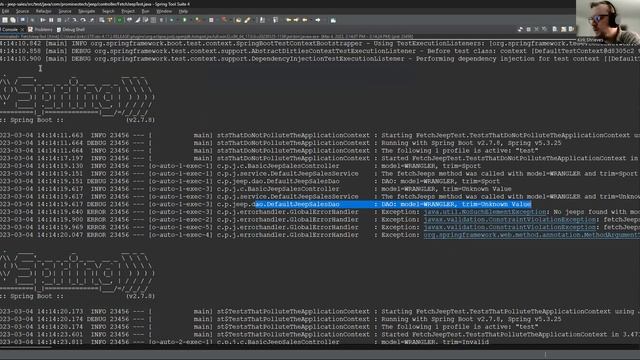Click the console Terminate square icon
This screenshot has width=640, height=360.
click(x=529, y=29)
